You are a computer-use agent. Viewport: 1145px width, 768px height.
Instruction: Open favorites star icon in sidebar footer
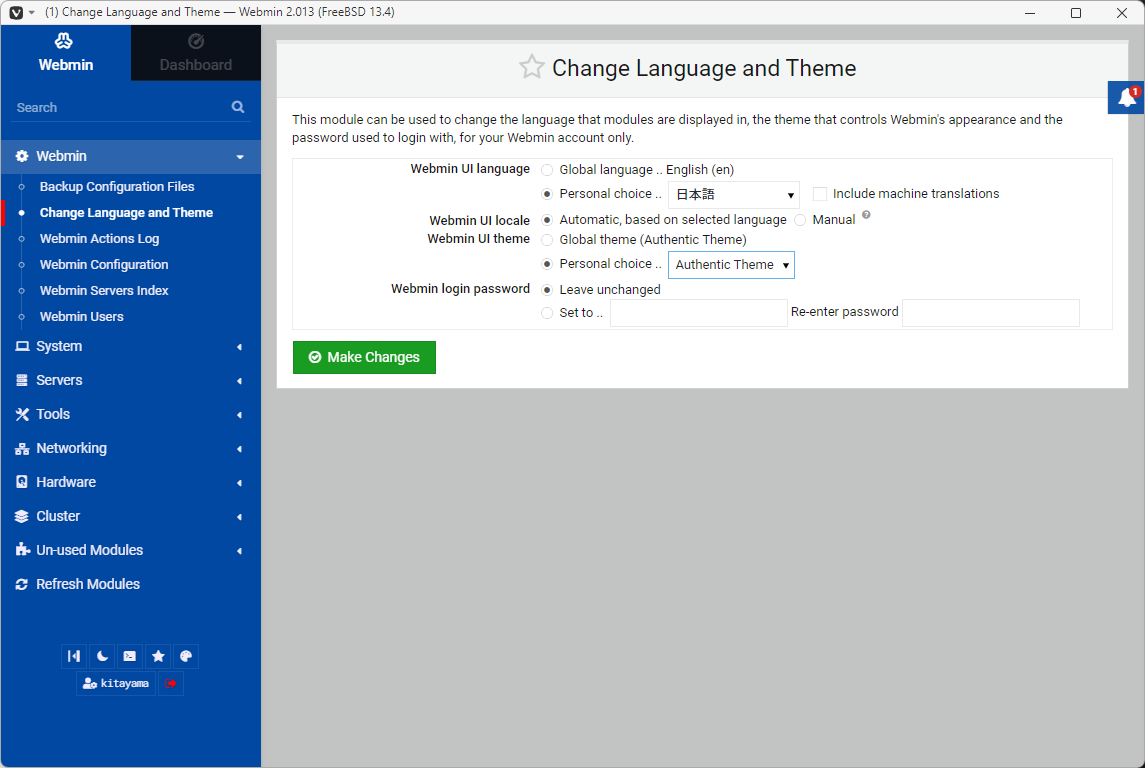coord(158,656)
